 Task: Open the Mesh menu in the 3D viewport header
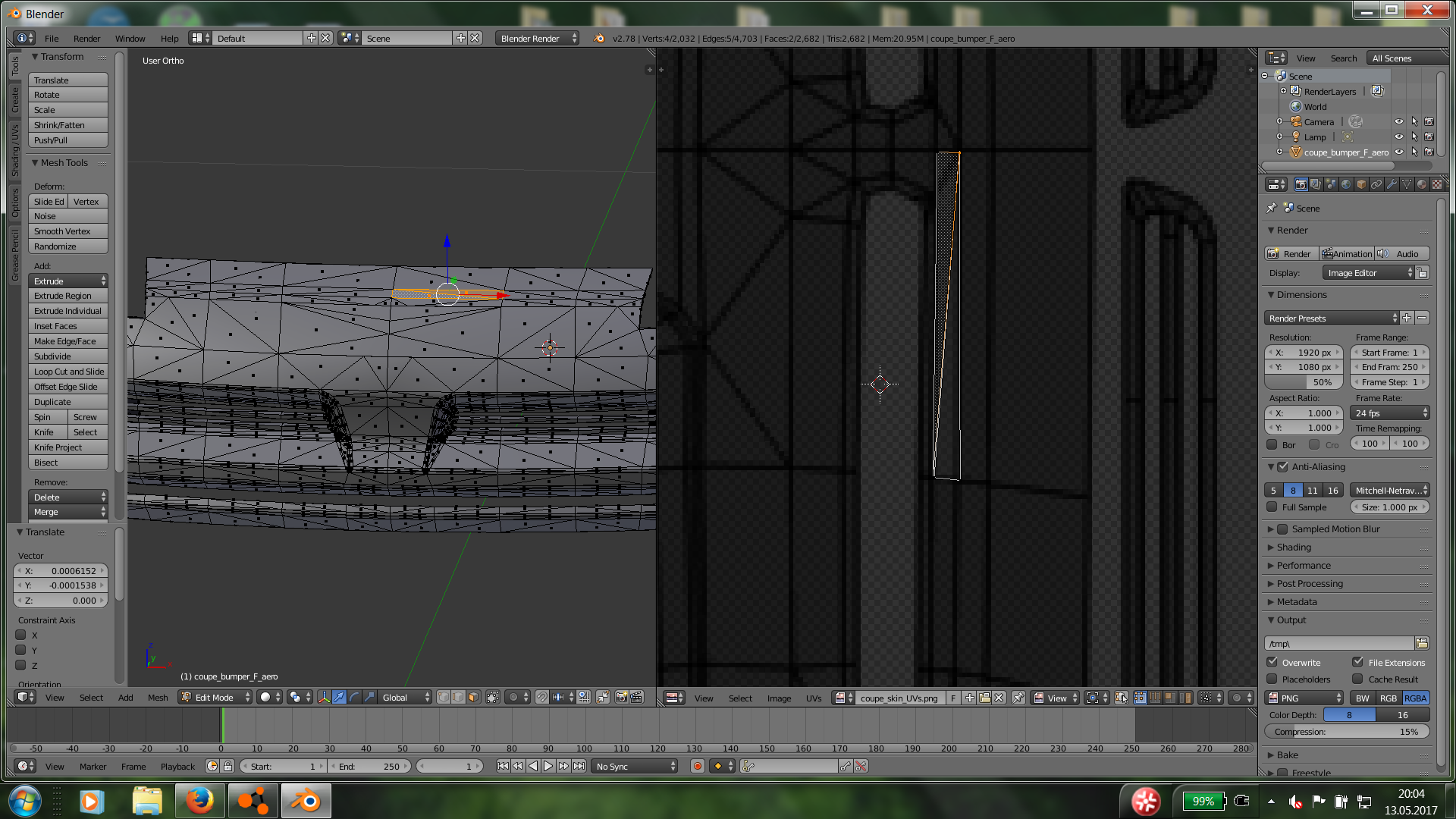[158, 698]
